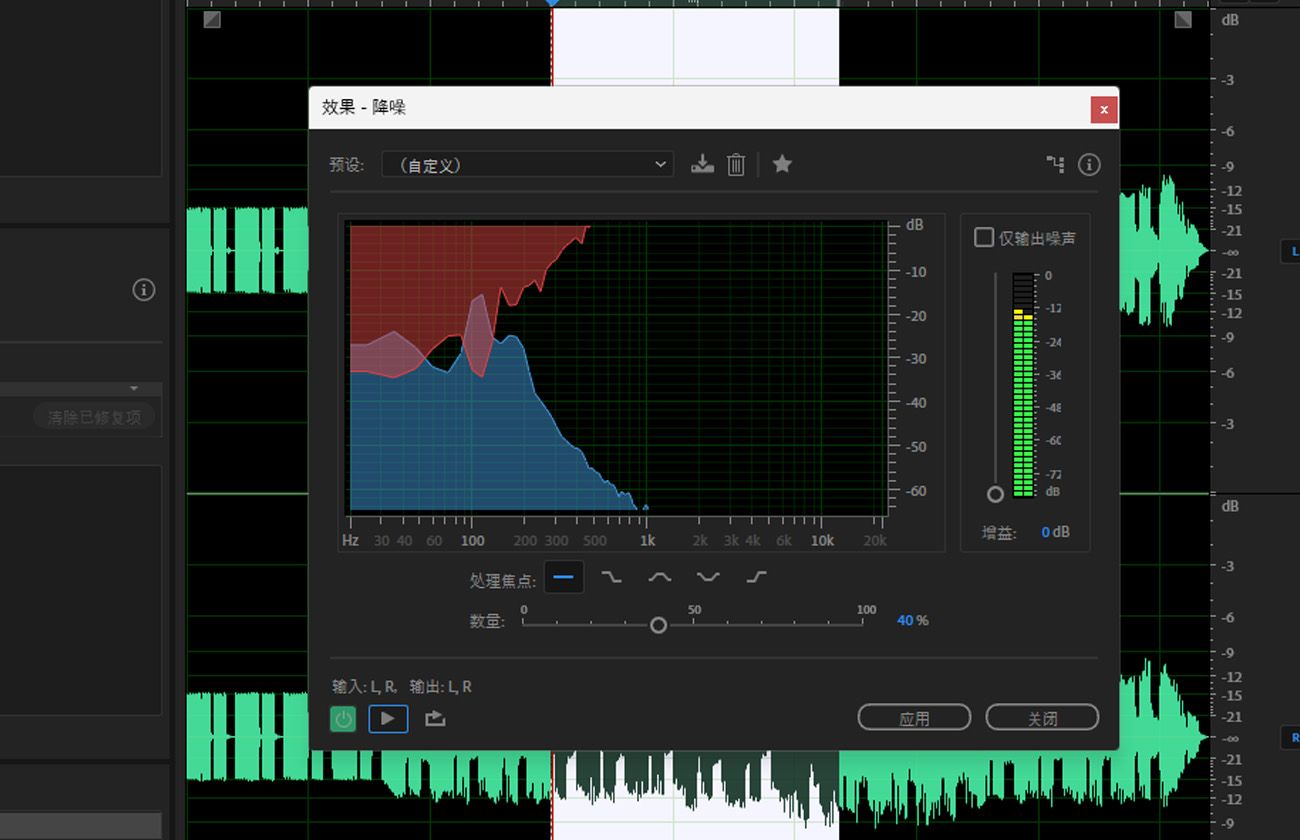Click the 0 dB gain value
Viewport: 1300px width, 840px height.
(x=1055, y=532)
